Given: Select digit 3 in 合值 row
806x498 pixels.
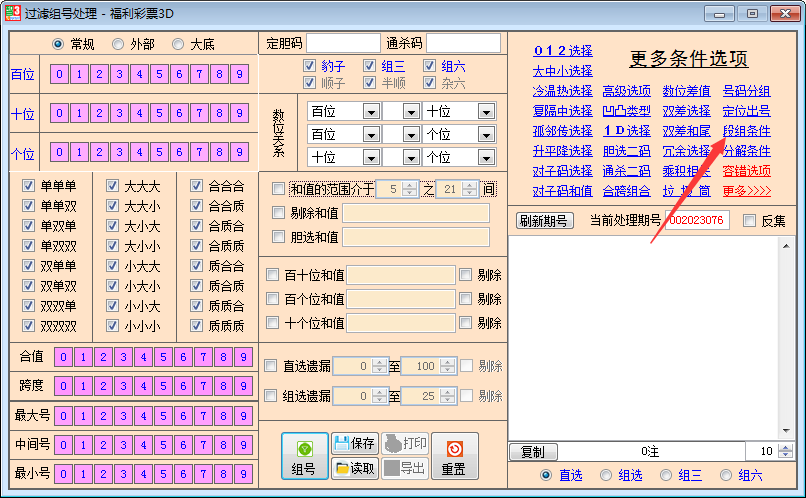Looking at the screenshot, I should 123,357.
